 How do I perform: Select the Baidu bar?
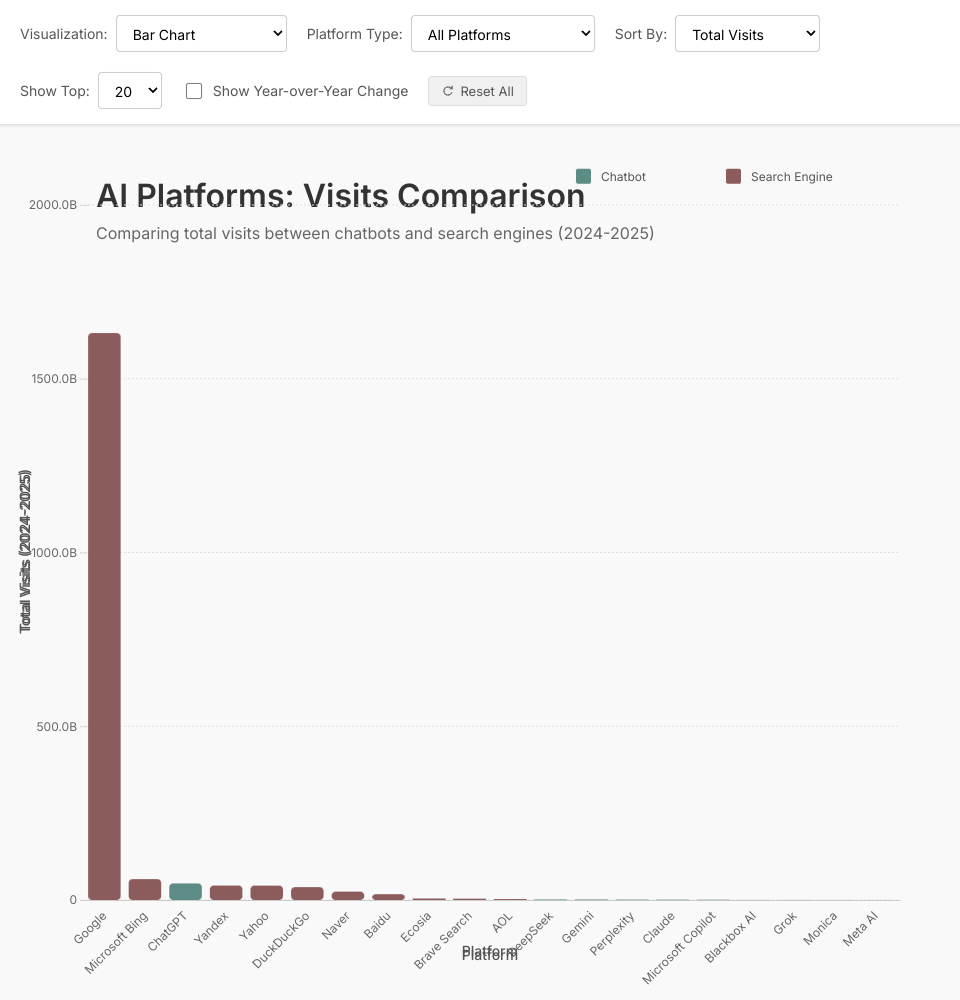click(388, 896)
